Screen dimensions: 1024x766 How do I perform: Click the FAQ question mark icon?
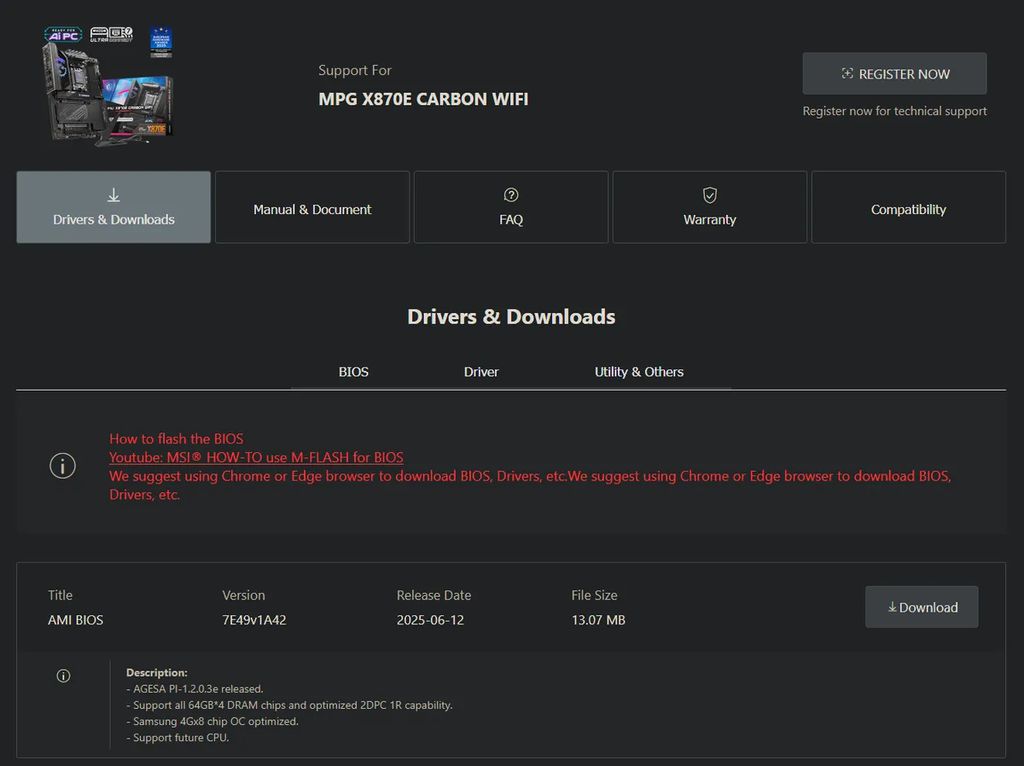pyautogui.click(x=511, y=195)
